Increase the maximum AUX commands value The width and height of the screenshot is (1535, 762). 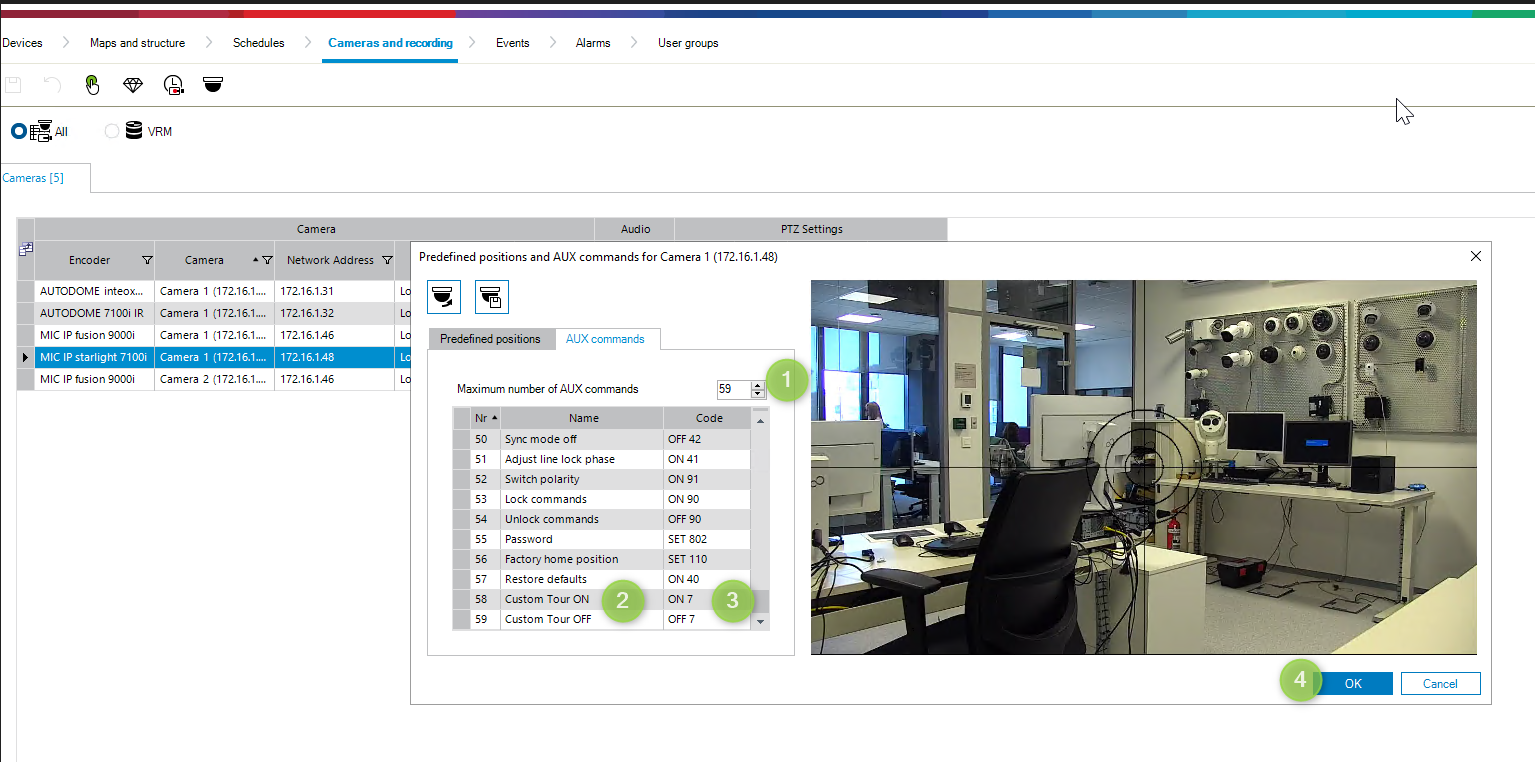[x=759, y=385]
